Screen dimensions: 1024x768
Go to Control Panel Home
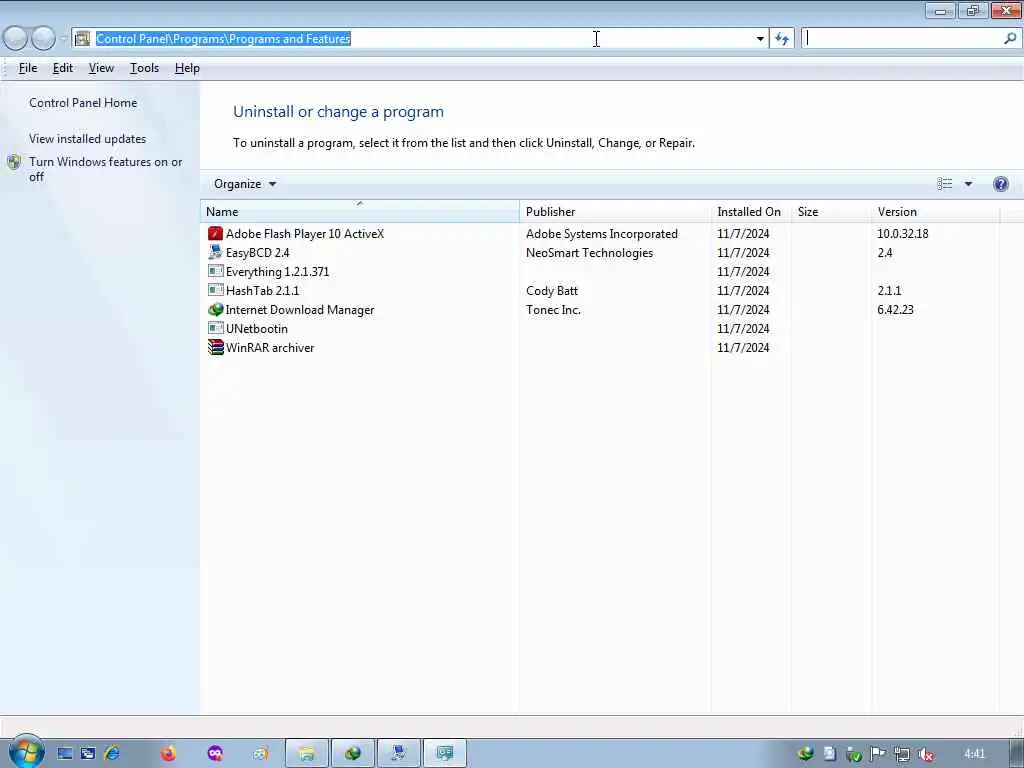click(83, 103)
